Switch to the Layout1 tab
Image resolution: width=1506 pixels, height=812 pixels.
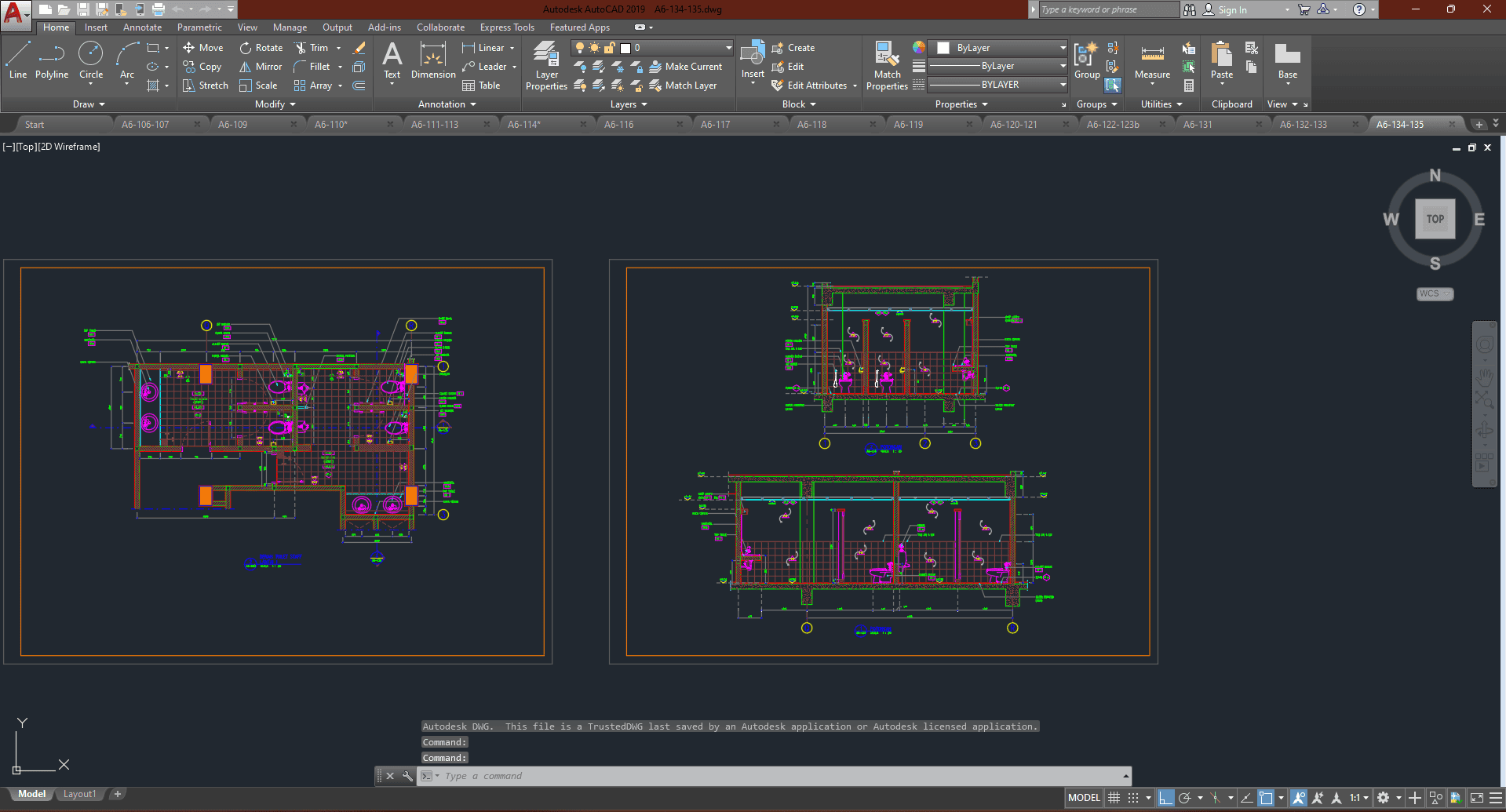(79, 794)
